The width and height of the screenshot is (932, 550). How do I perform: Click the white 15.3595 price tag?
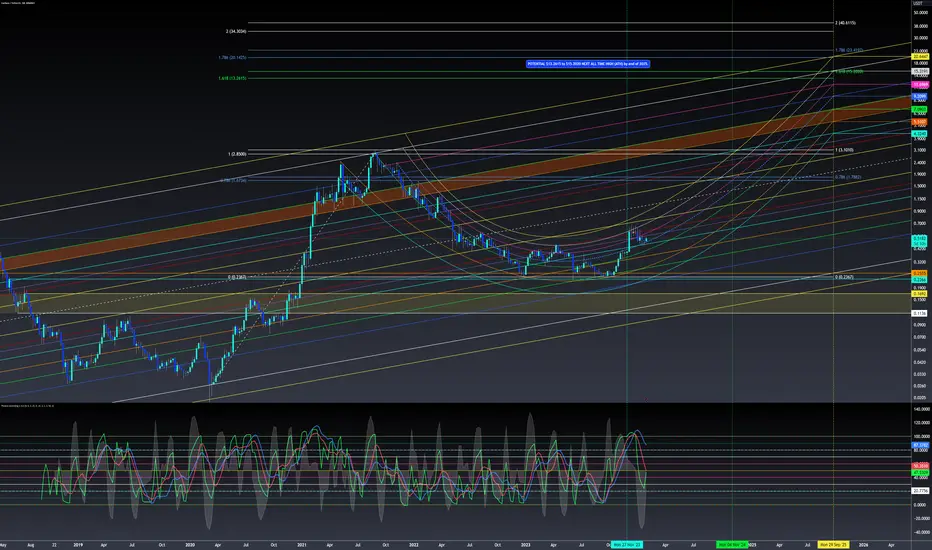point(920,71)
